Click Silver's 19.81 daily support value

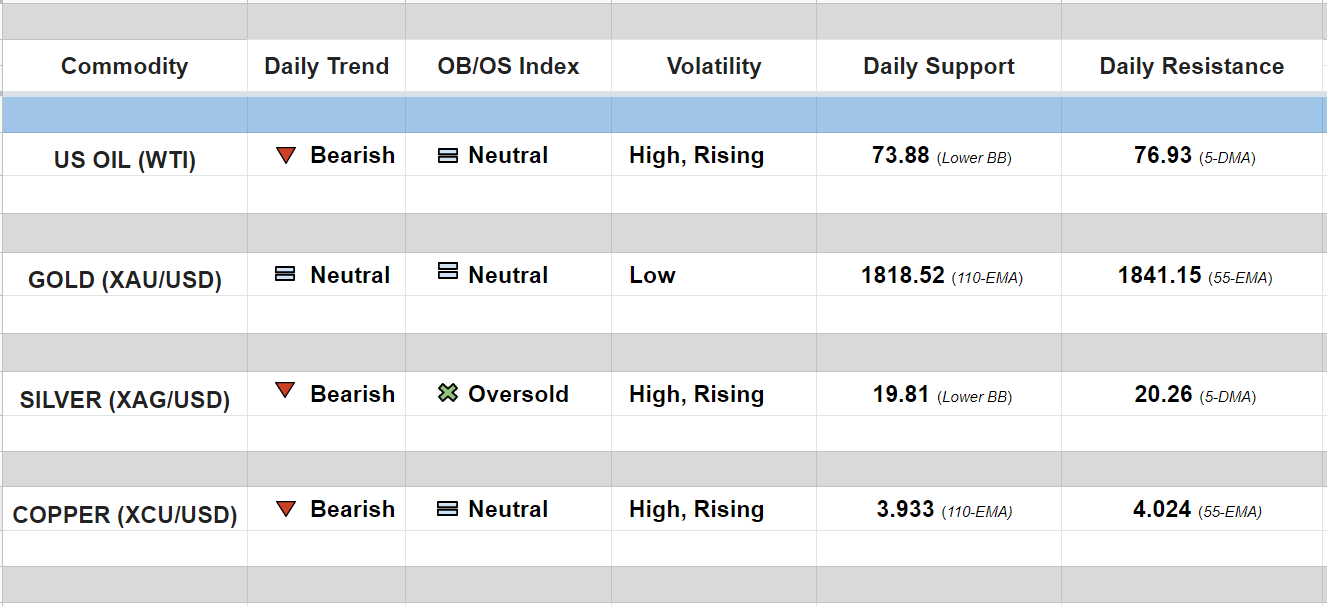(901, 395)
